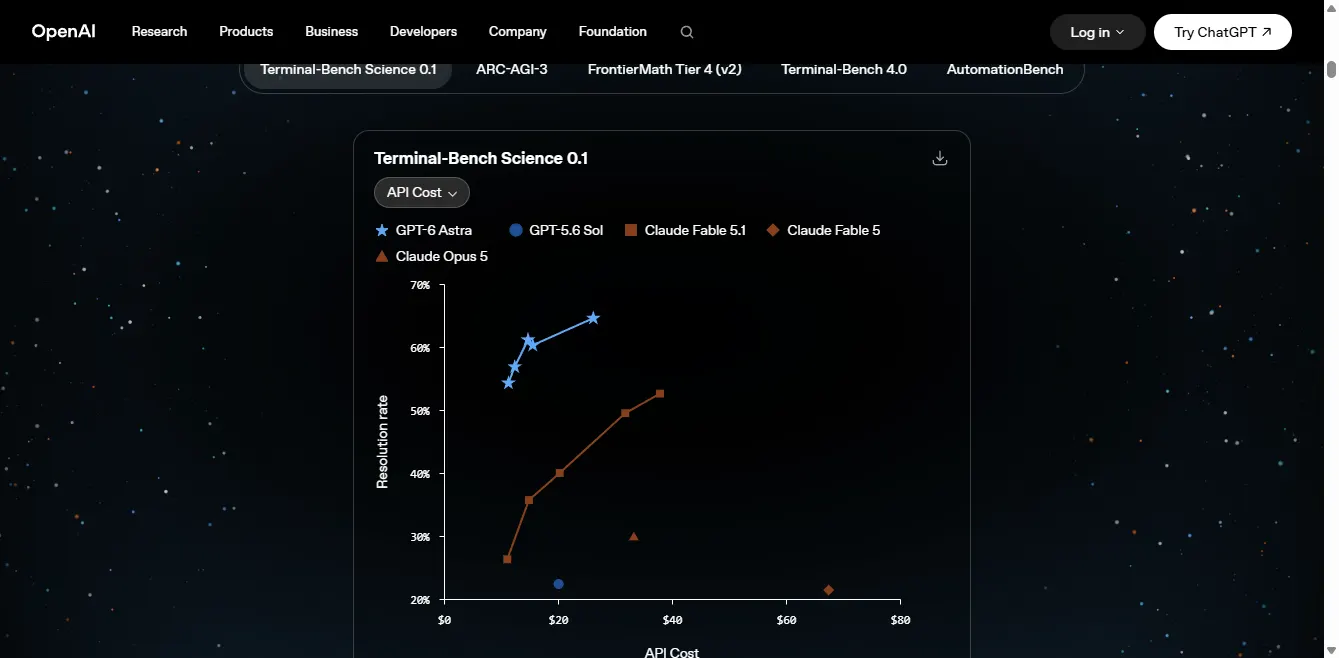Download the Terminal-Bench Science chart
This screenshot has width=1339, height=658.
click(939, 158)
